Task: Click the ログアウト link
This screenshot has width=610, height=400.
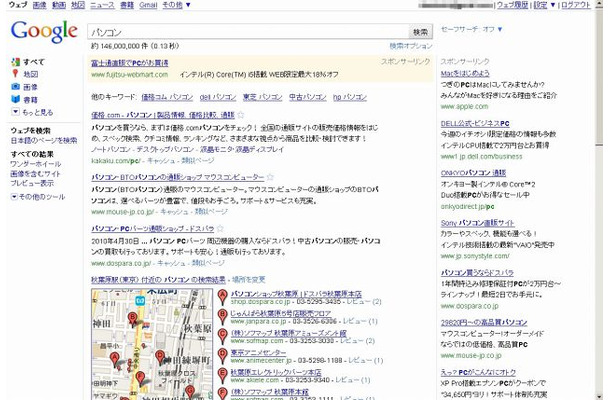Action: pos(575,5)
